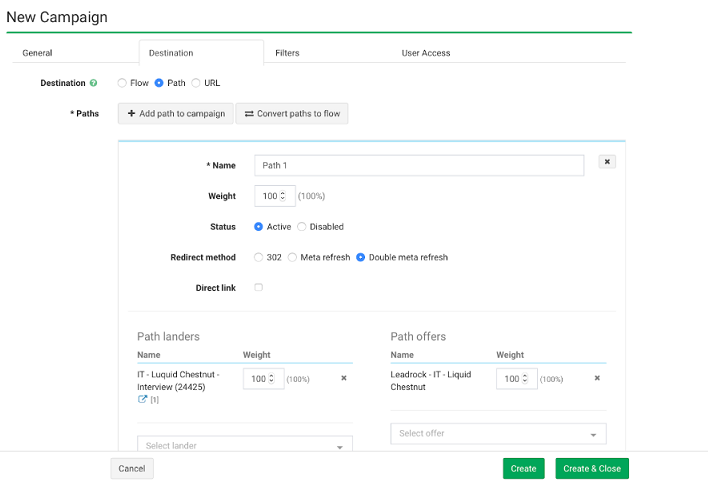Screen dimensions: 708x495
Task: Select the URL destination radio button
Action: click(196, 83)
